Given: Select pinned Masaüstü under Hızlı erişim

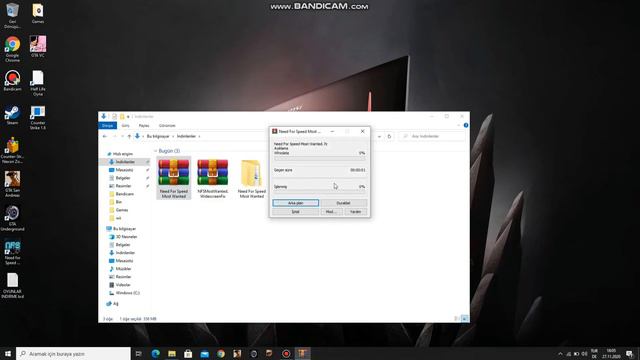Looking at the screenshot, I should coord(124,170).
